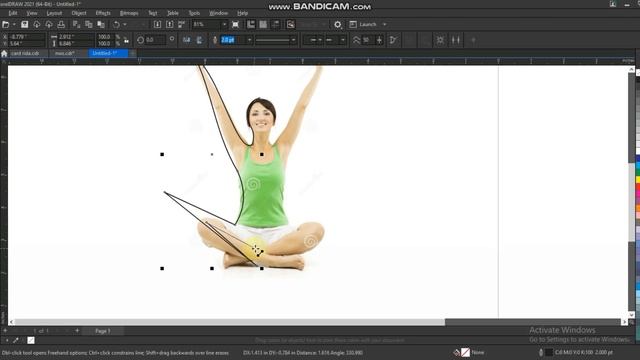This screenshot has height=360, width=640.
Task: Open the Edit menu
Action: pyautogui.click(x=13, y=13)
